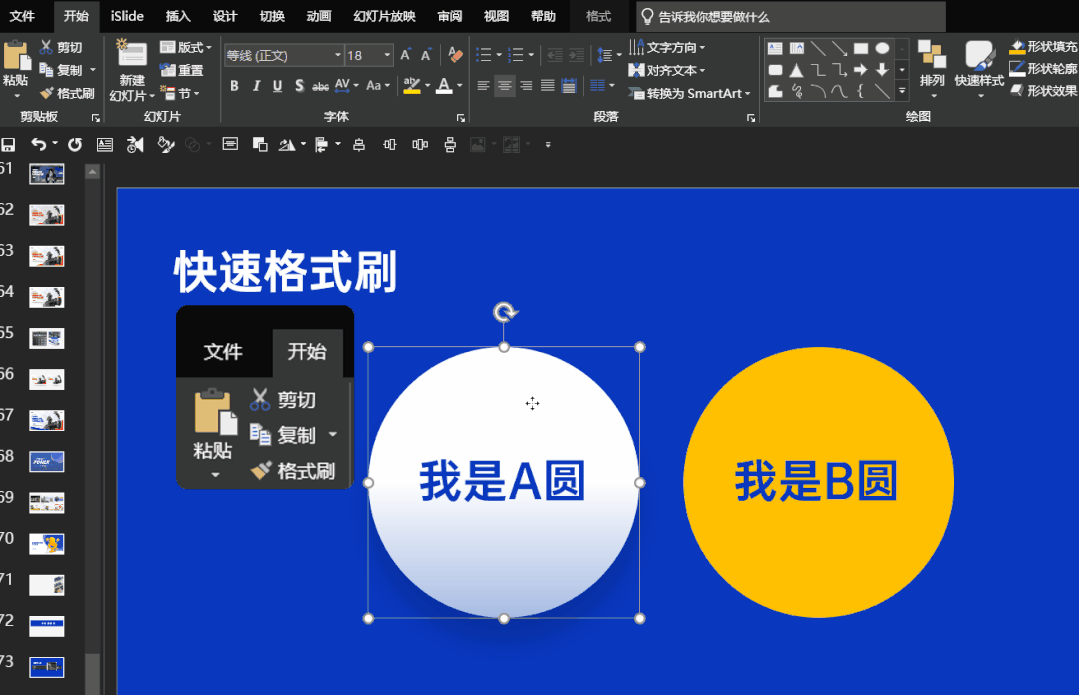Insert a text box from shapes gallery

[775, 48]
